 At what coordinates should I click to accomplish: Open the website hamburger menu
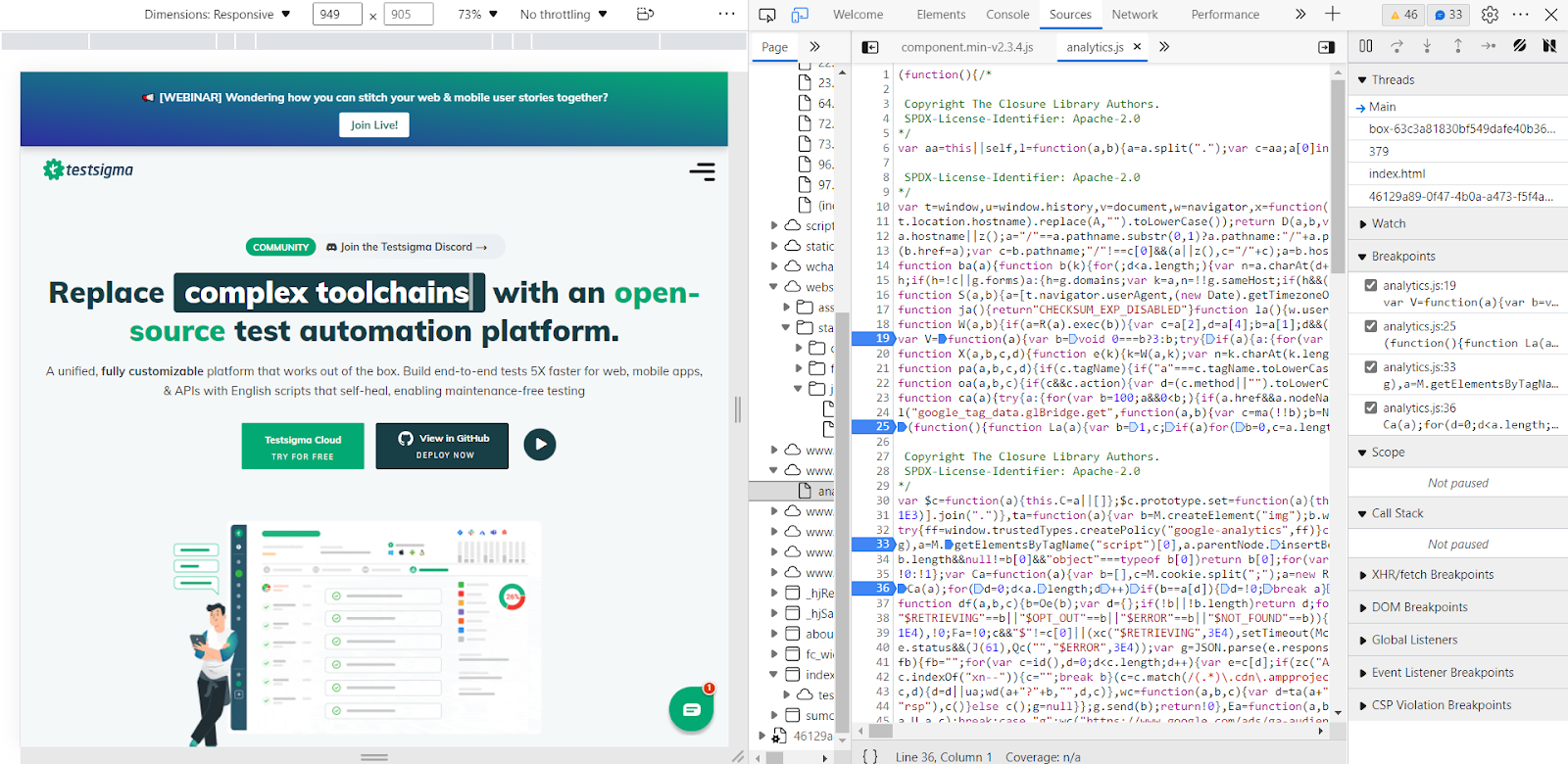[702, 172]
